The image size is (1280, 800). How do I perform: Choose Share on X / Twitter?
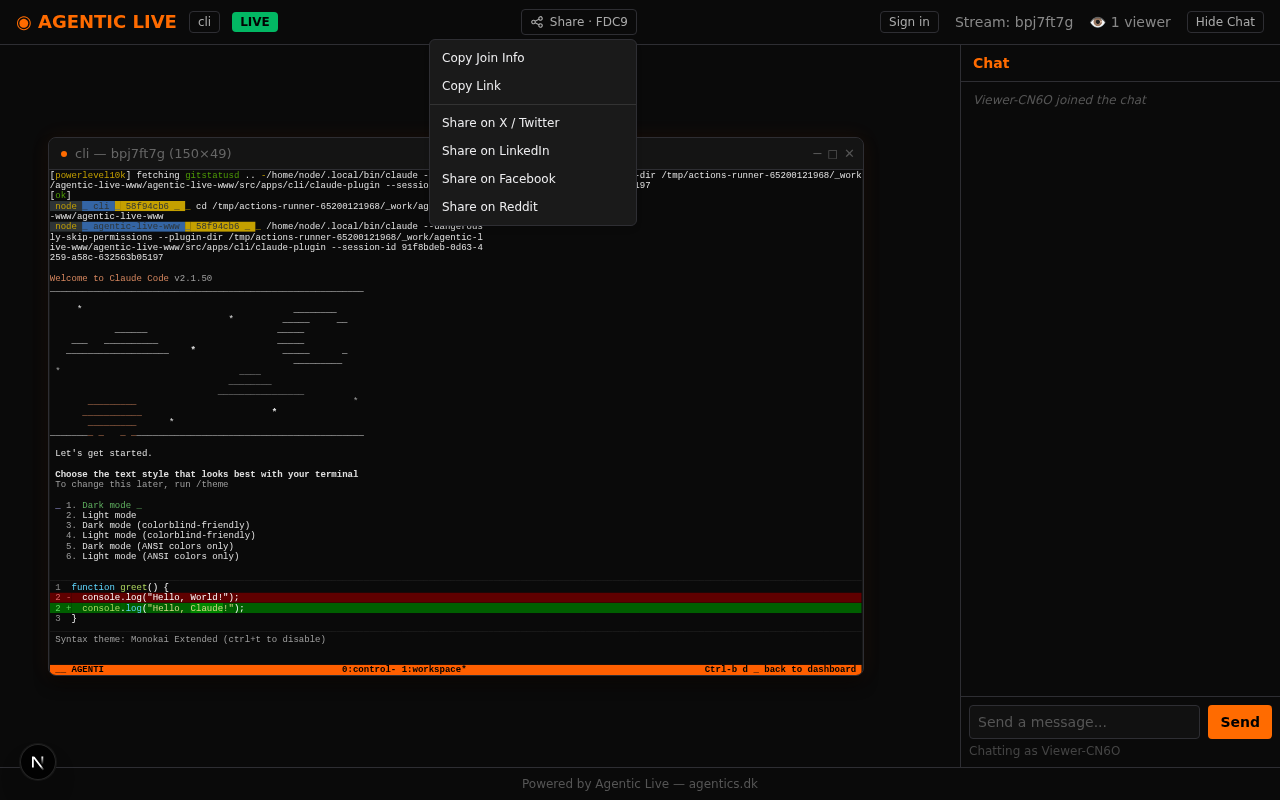tap(500, 123)
